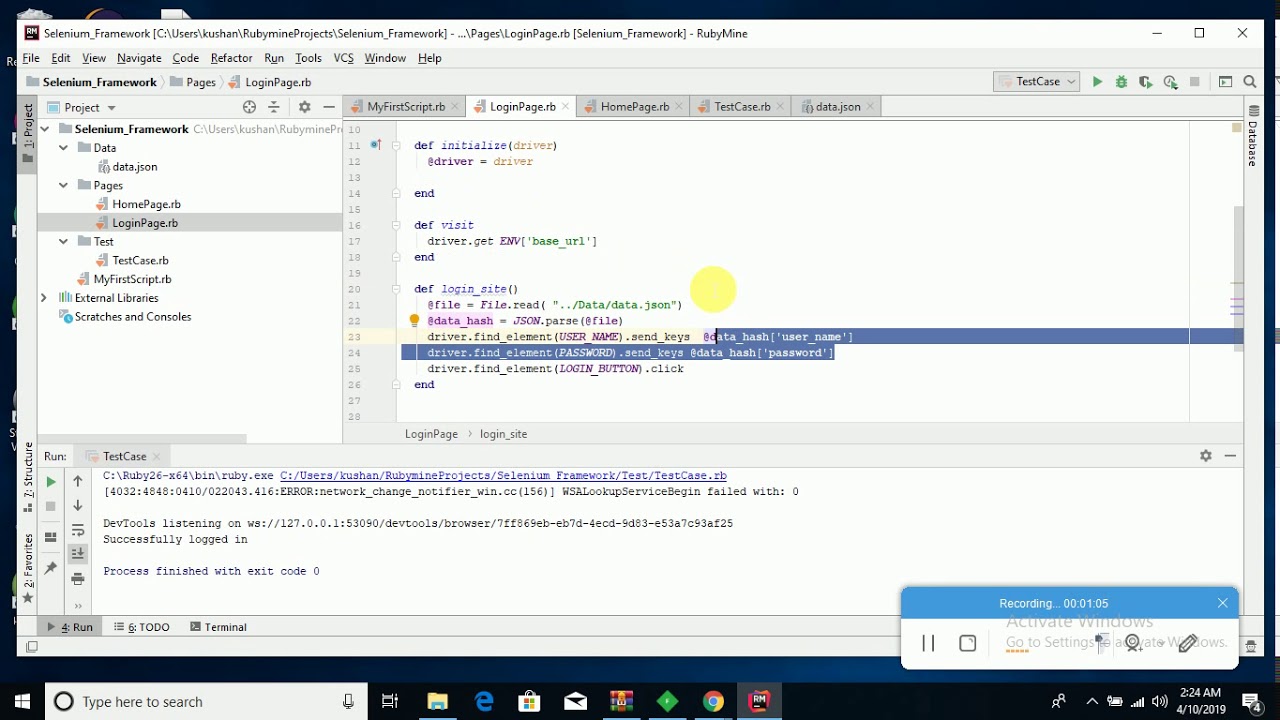Toggle pin tab in Run panel
Screen dimensions: 1280x720
click(x=51, y=568)
